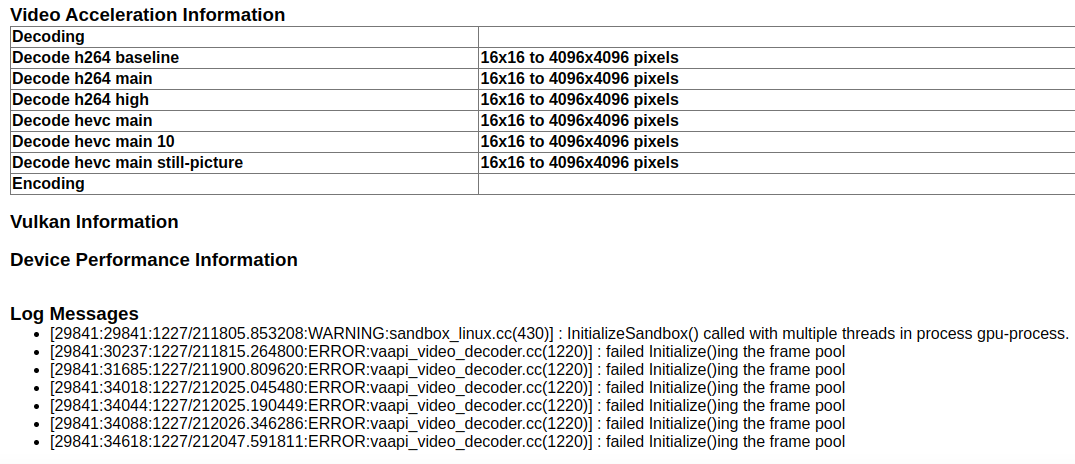Select the pixel range for hevc main still-picture

point(579,163)
